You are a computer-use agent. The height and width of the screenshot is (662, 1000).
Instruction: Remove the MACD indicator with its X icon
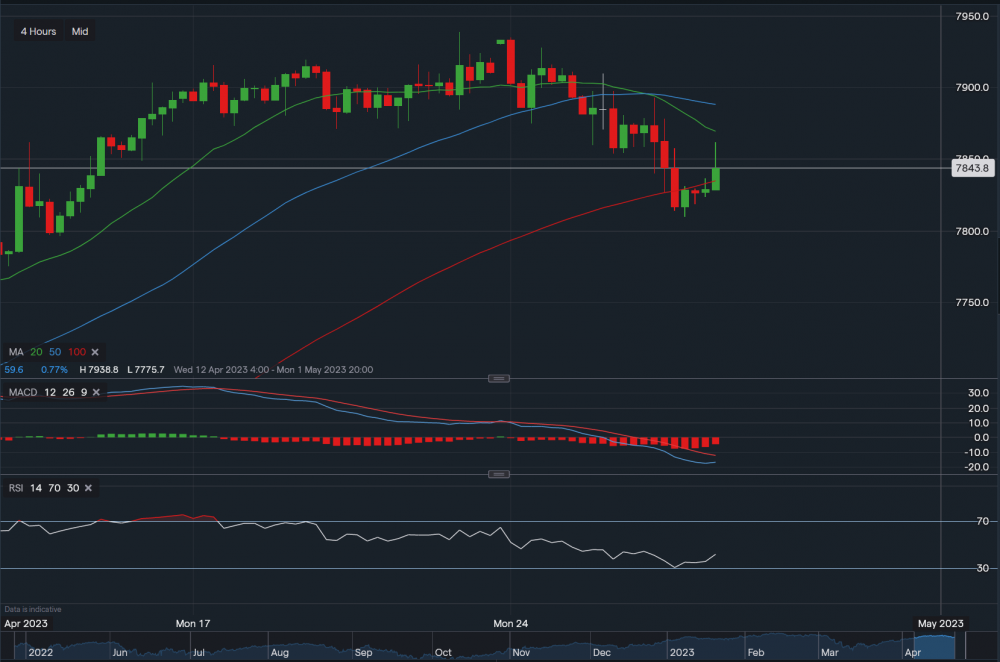point(96,392)
